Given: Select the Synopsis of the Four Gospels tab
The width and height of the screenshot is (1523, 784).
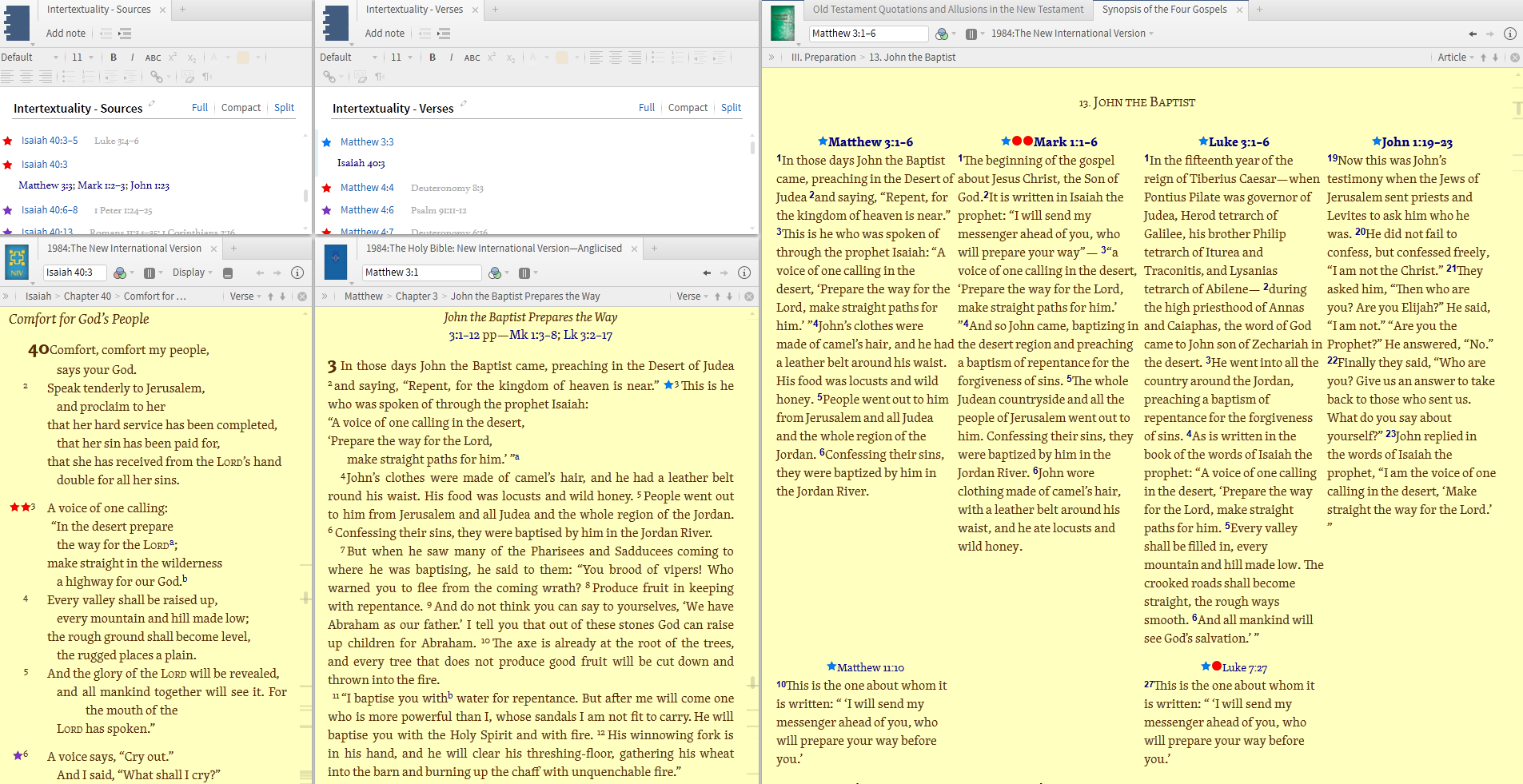Looking at the screenshot, I should point(1164,10).
